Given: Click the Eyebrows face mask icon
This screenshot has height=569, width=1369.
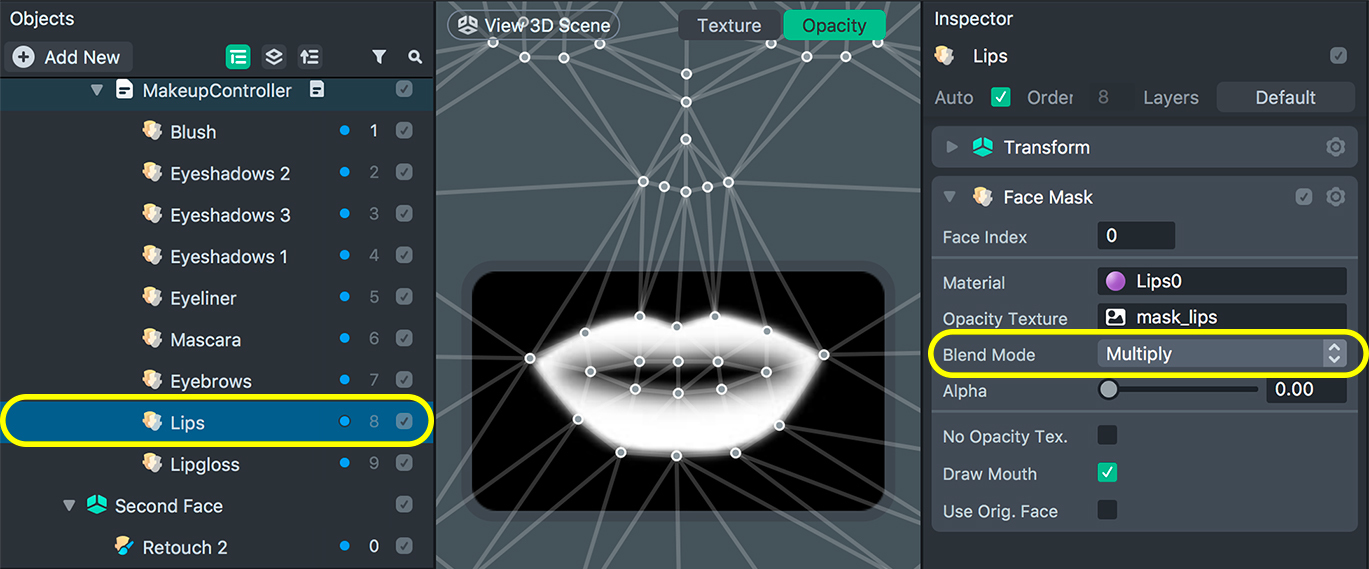Looking at the screenshot, I should (152, 380).
